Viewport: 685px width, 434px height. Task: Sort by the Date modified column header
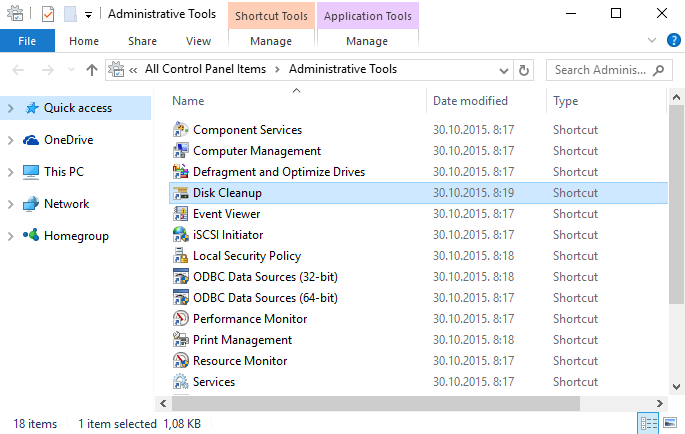470,101
